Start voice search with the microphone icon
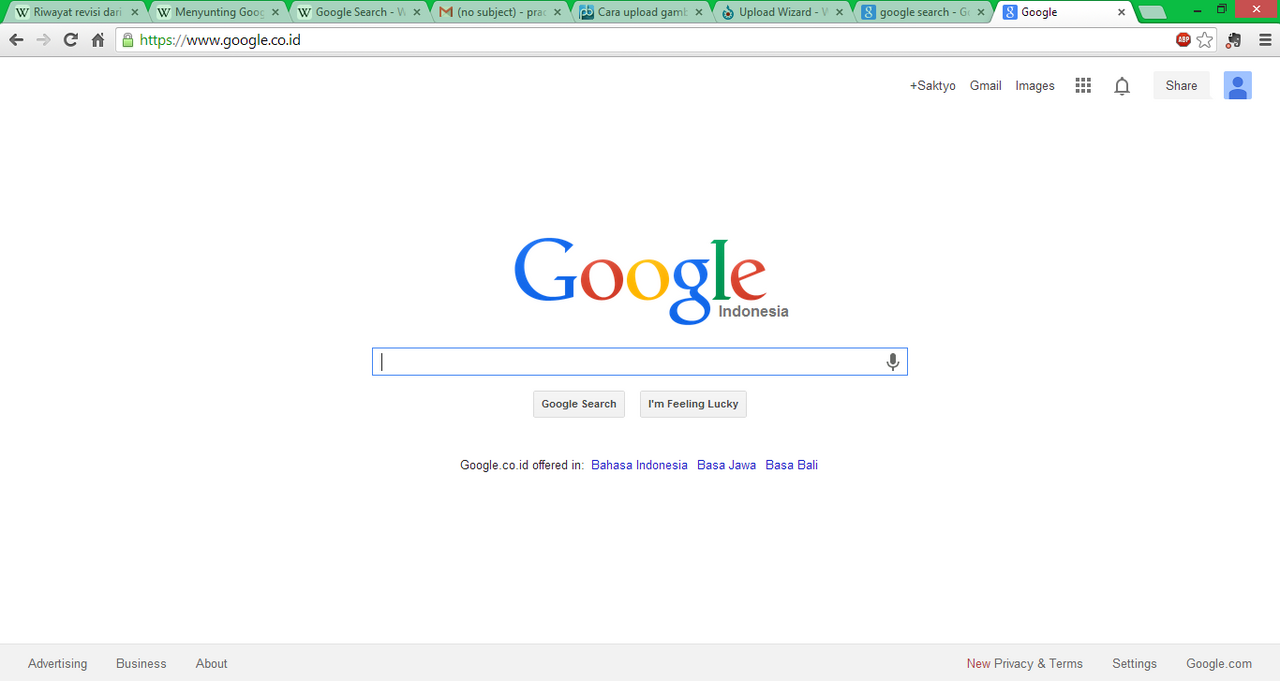 tap(893, 362)
